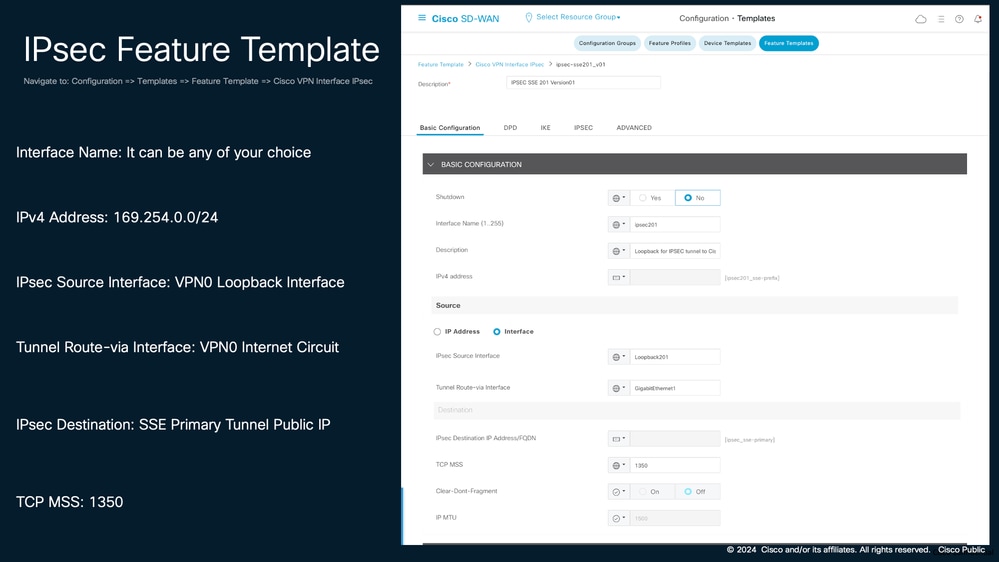Switch to Configuration Groups
This screenshot has height=562, width=999.
tap(607, 43)
